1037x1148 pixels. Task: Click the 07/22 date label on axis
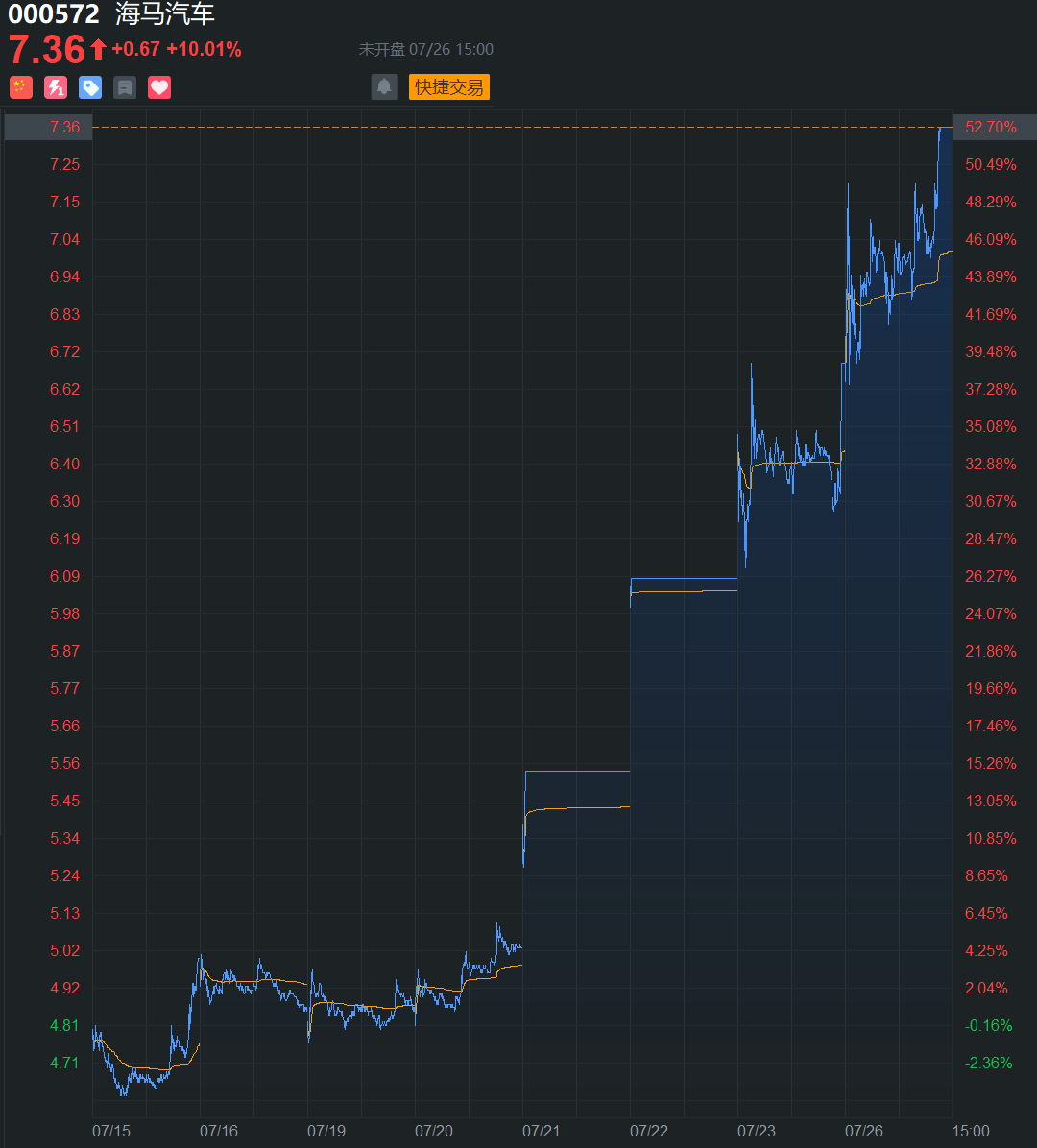click(649, 1131)
